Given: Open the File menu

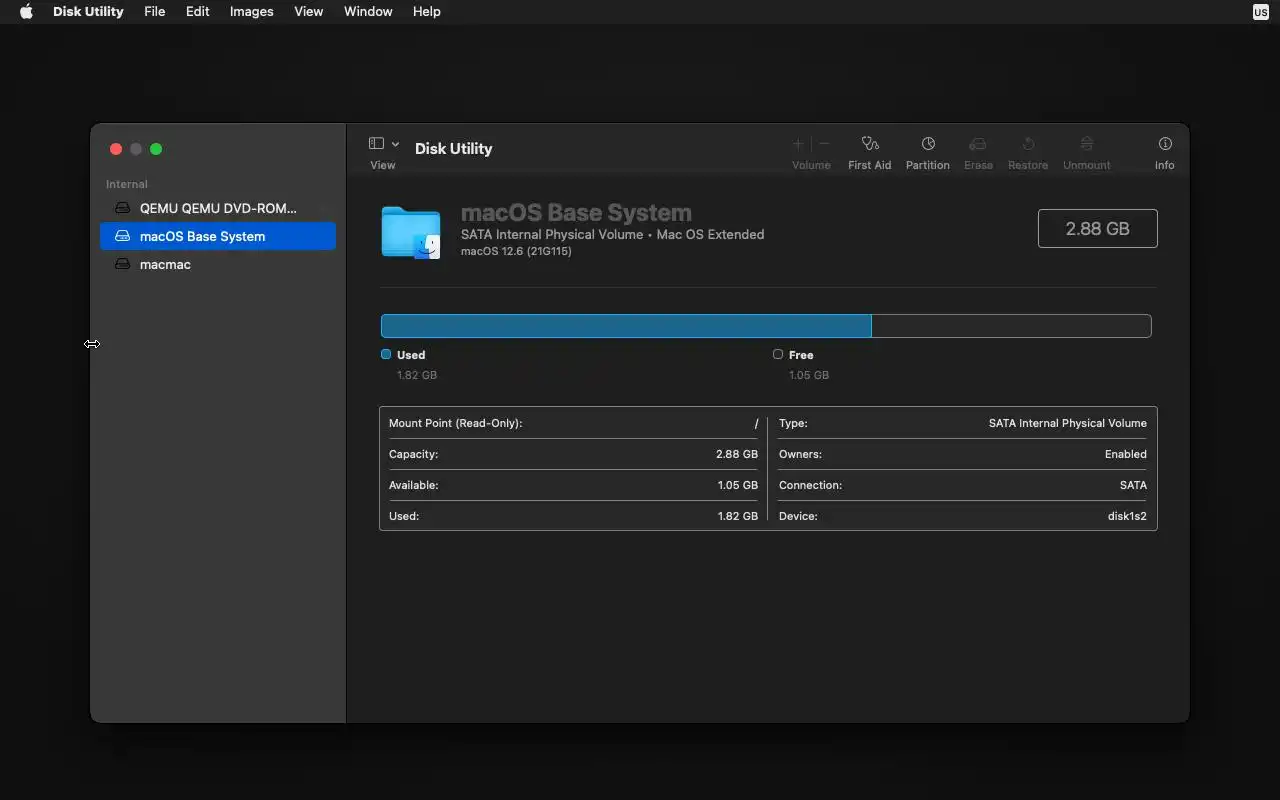Looking at the screenshot, I should [154, 12].
